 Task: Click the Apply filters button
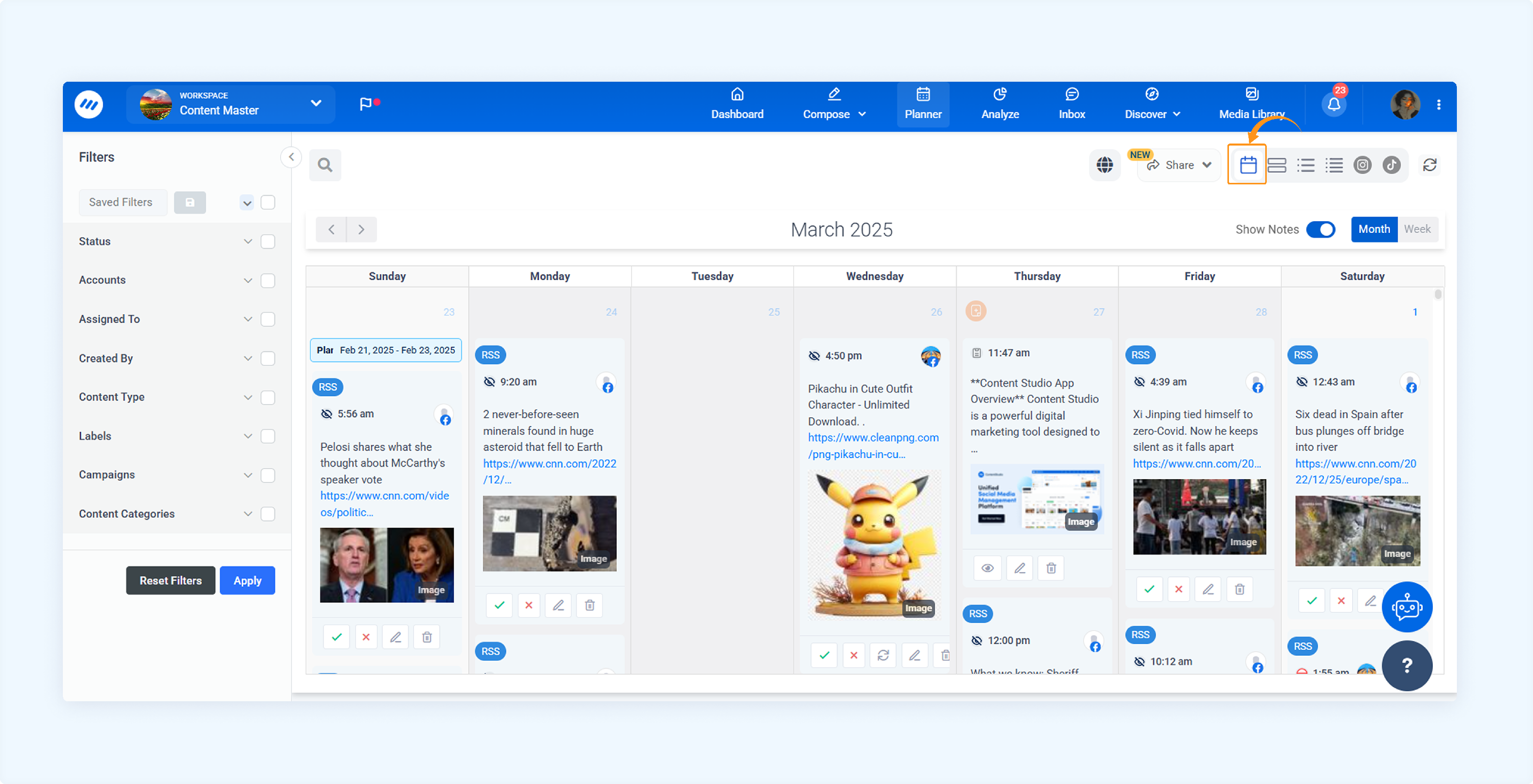[x=247, y=581]
